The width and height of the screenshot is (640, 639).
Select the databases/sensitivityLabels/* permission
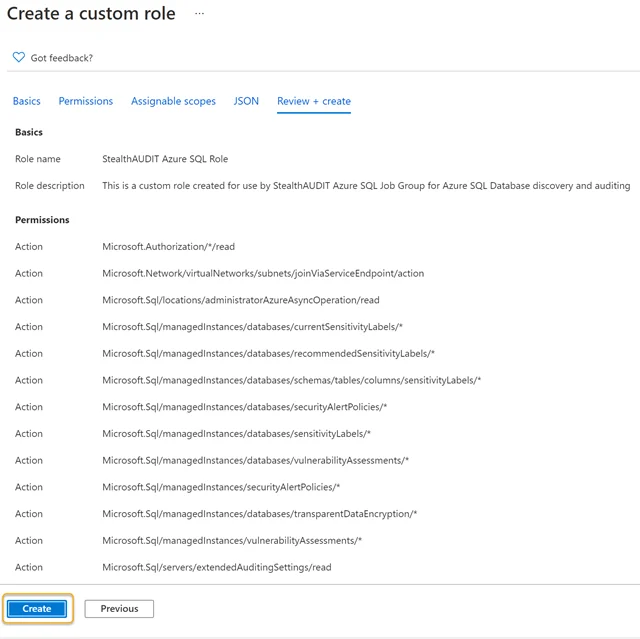tap(236, 434)
